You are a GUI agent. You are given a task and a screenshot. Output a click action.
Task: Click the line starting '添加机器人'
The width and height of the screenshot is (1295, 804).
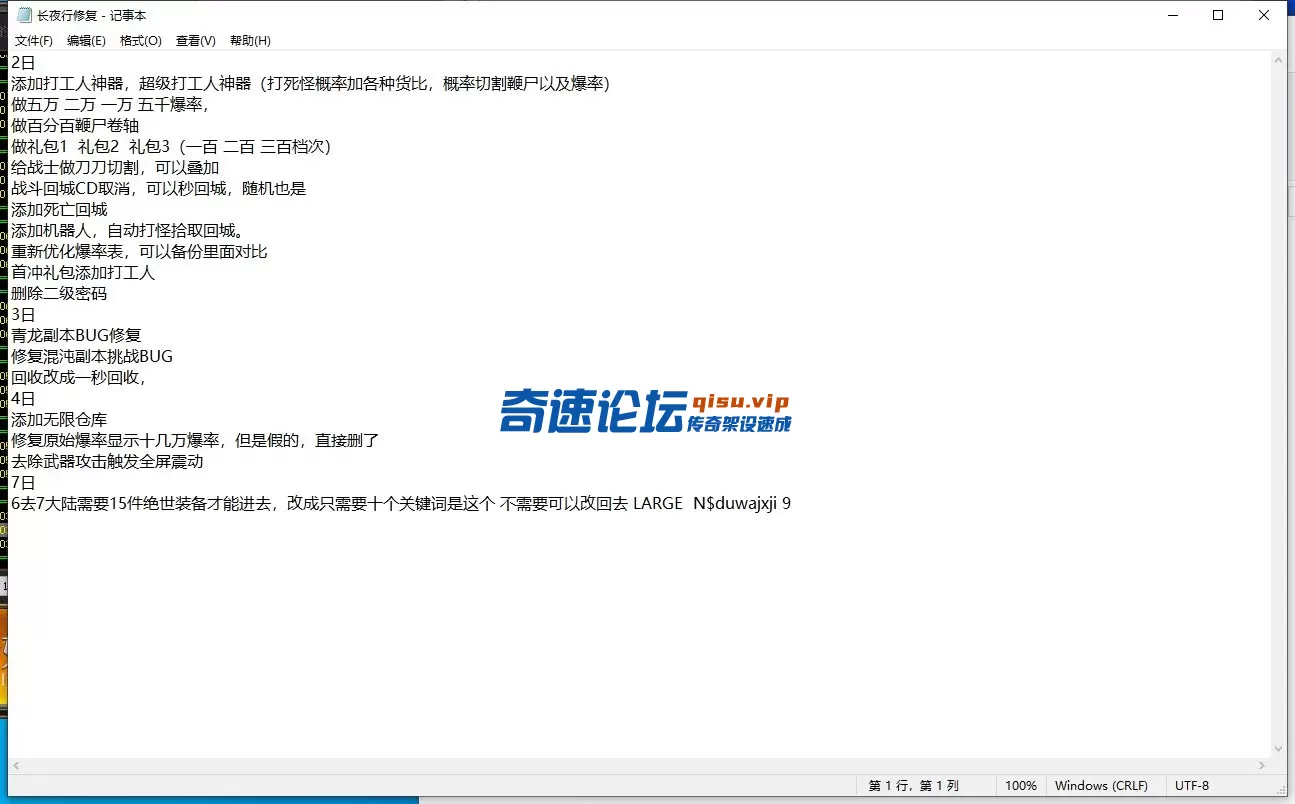(127, 231)
